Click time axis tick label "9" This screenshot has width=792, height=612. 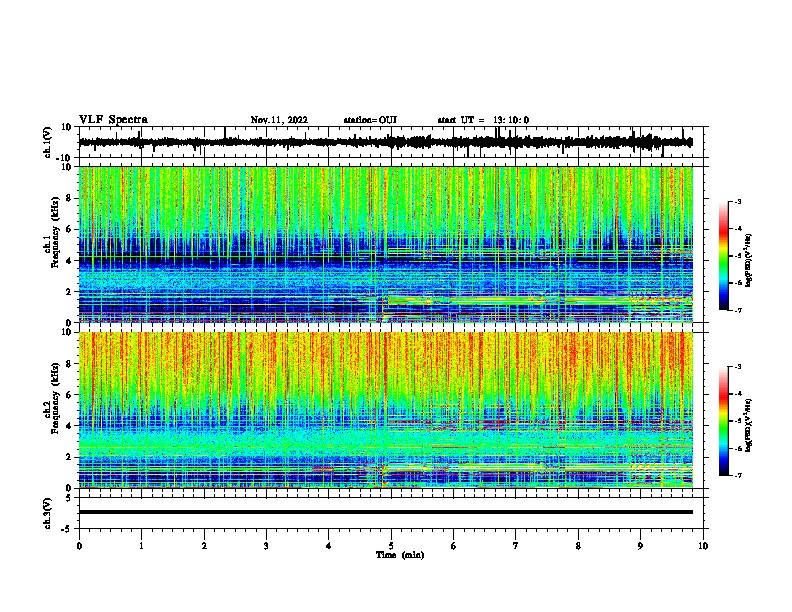pyautogui.click(x=640, y=546)
